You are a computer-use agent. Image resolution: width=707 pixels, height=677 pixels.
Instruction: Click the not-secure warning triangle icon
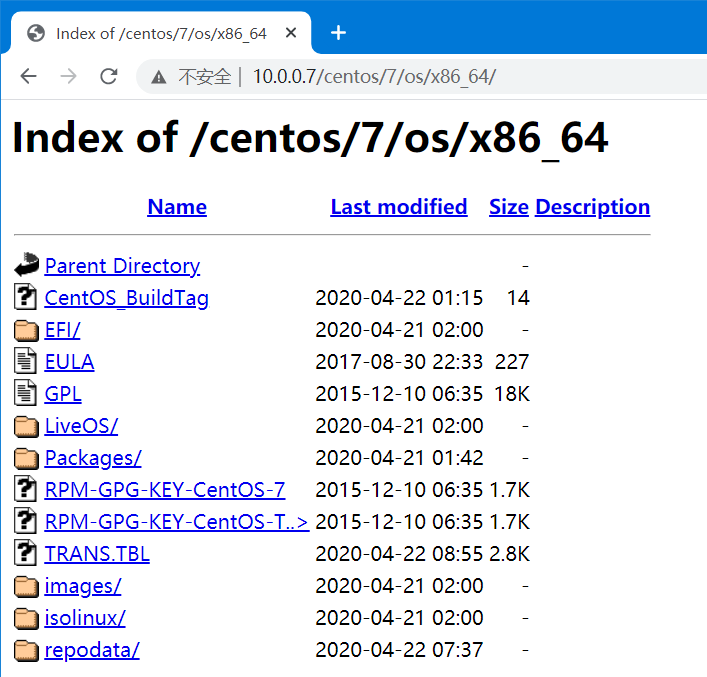(158, 77)
